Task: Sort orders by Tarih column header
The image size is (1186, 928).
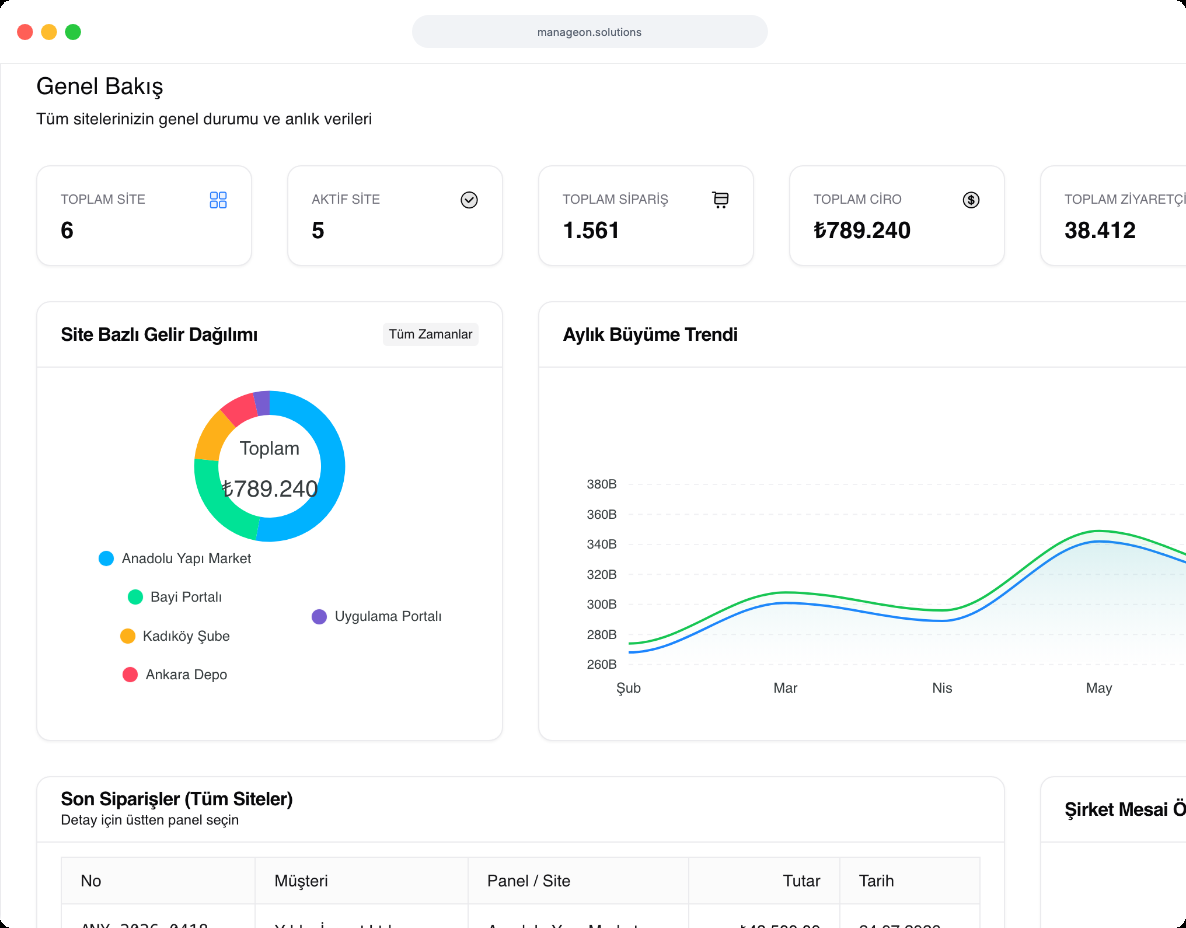Action: pos(876,880)
